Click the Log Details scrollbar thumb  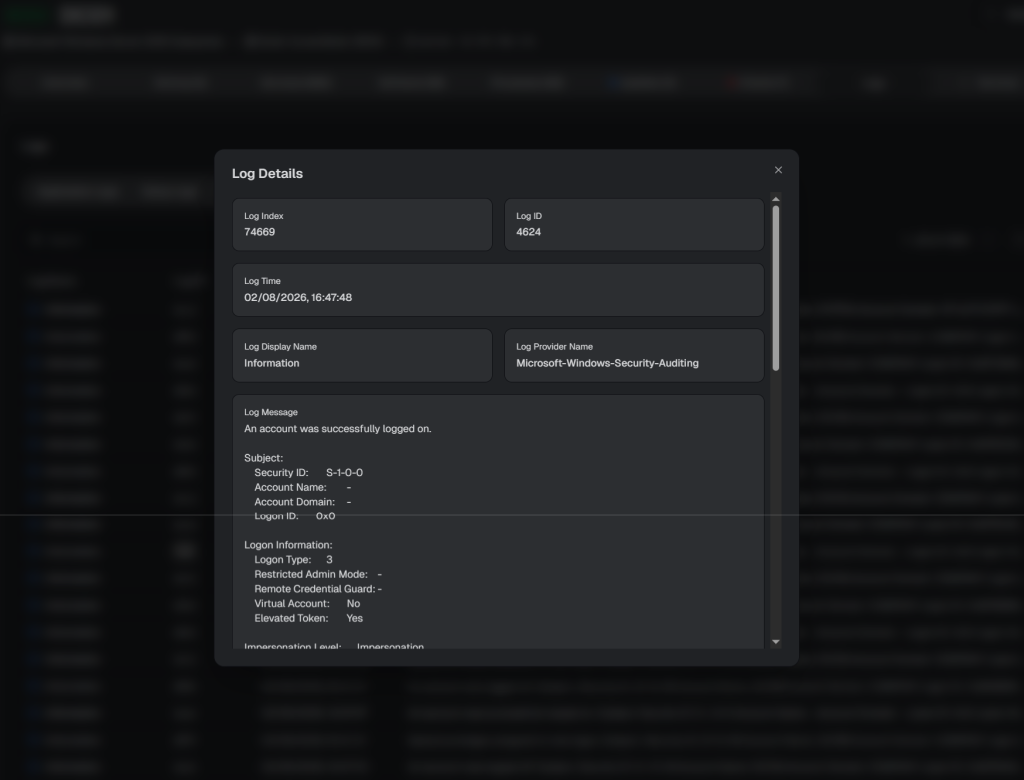776,288
